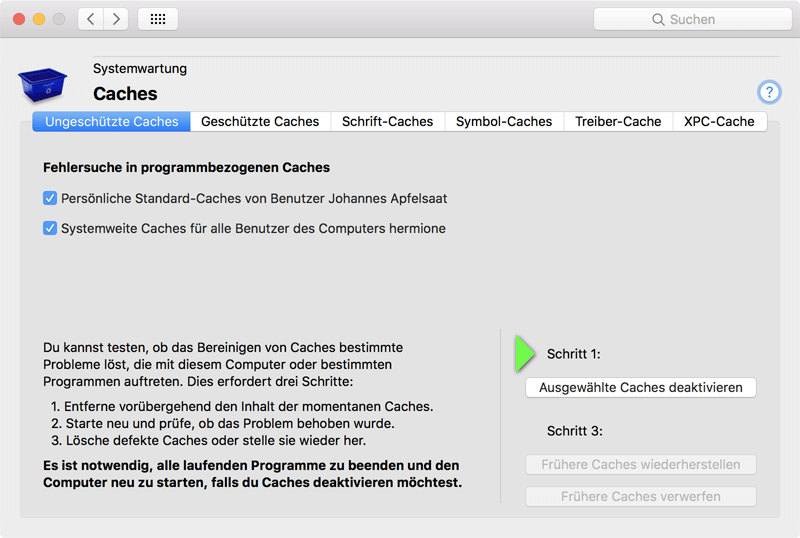Show the Treiber-Cache tab

coord(618,121)
